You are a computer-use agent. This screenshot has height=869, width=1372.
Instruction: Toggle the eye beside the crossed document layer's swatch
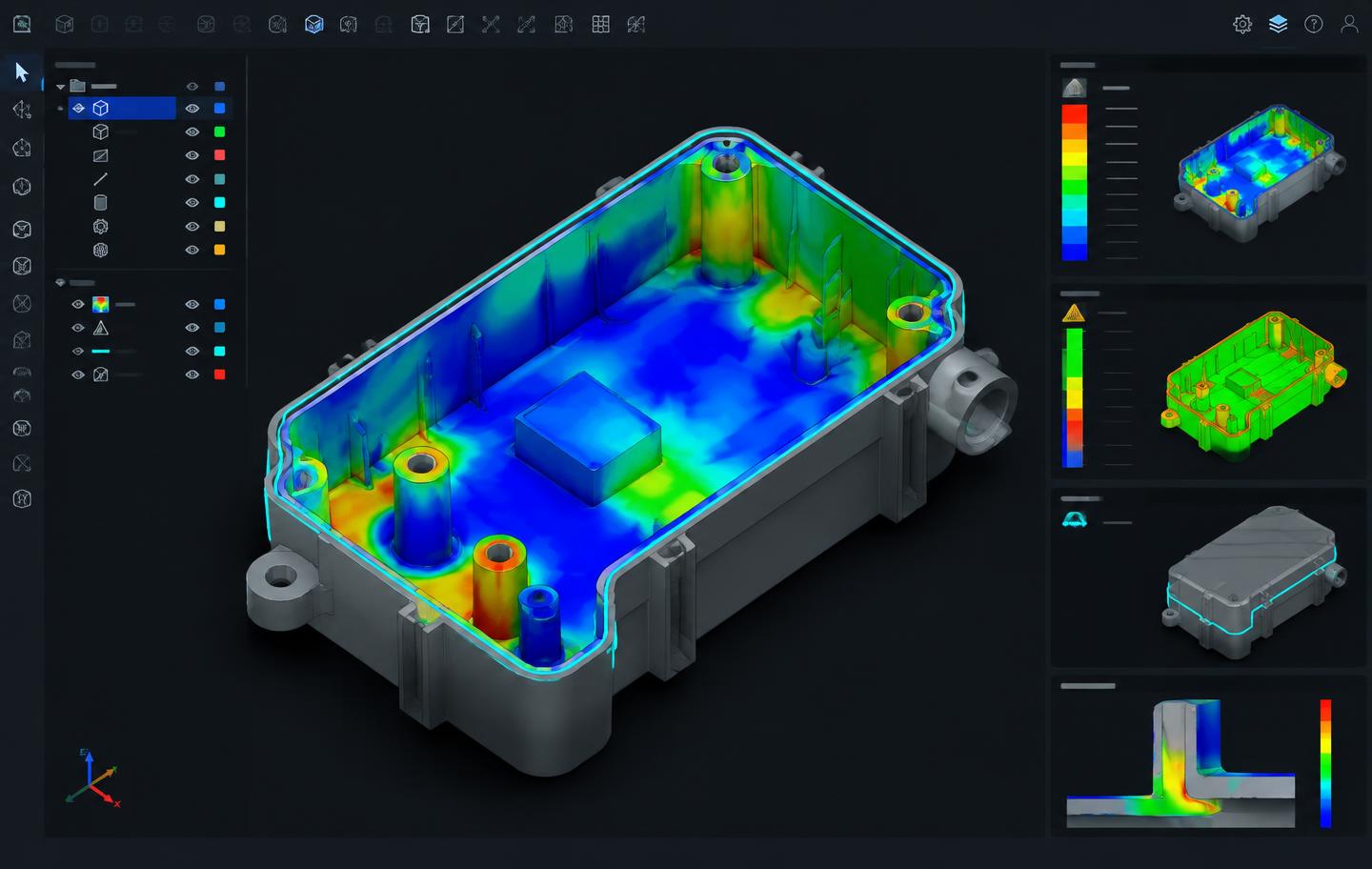point(192,374)
